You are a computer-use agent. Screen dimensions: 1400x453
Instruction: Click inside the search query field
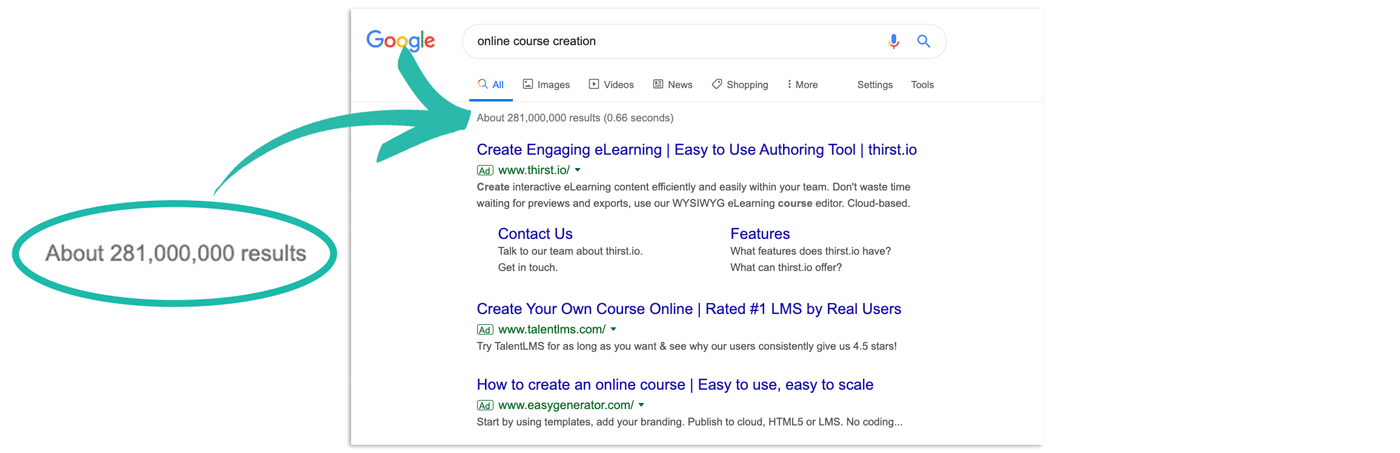tap(670, 42)
